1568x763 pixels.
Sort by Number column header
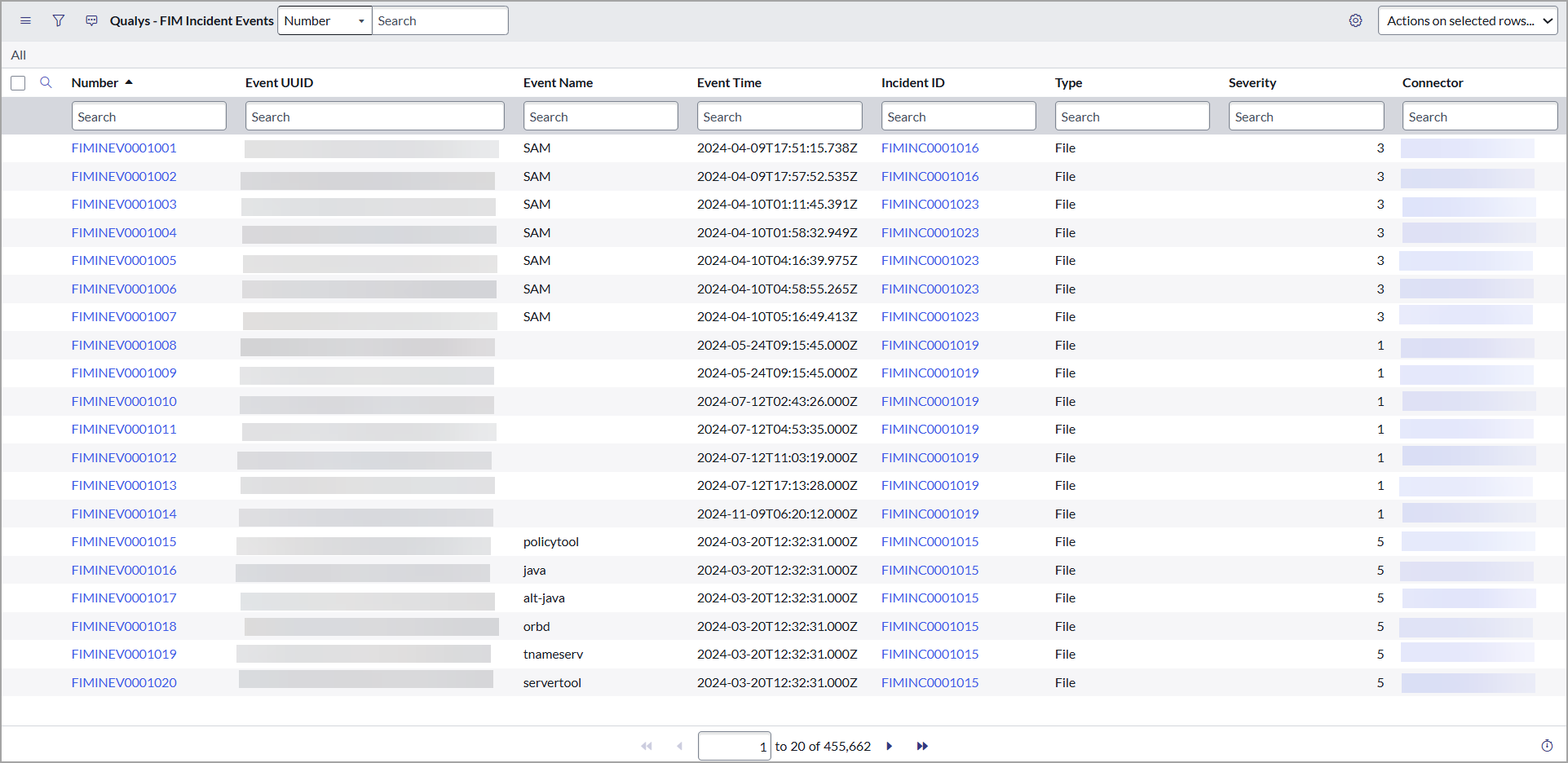click(95, 83)
